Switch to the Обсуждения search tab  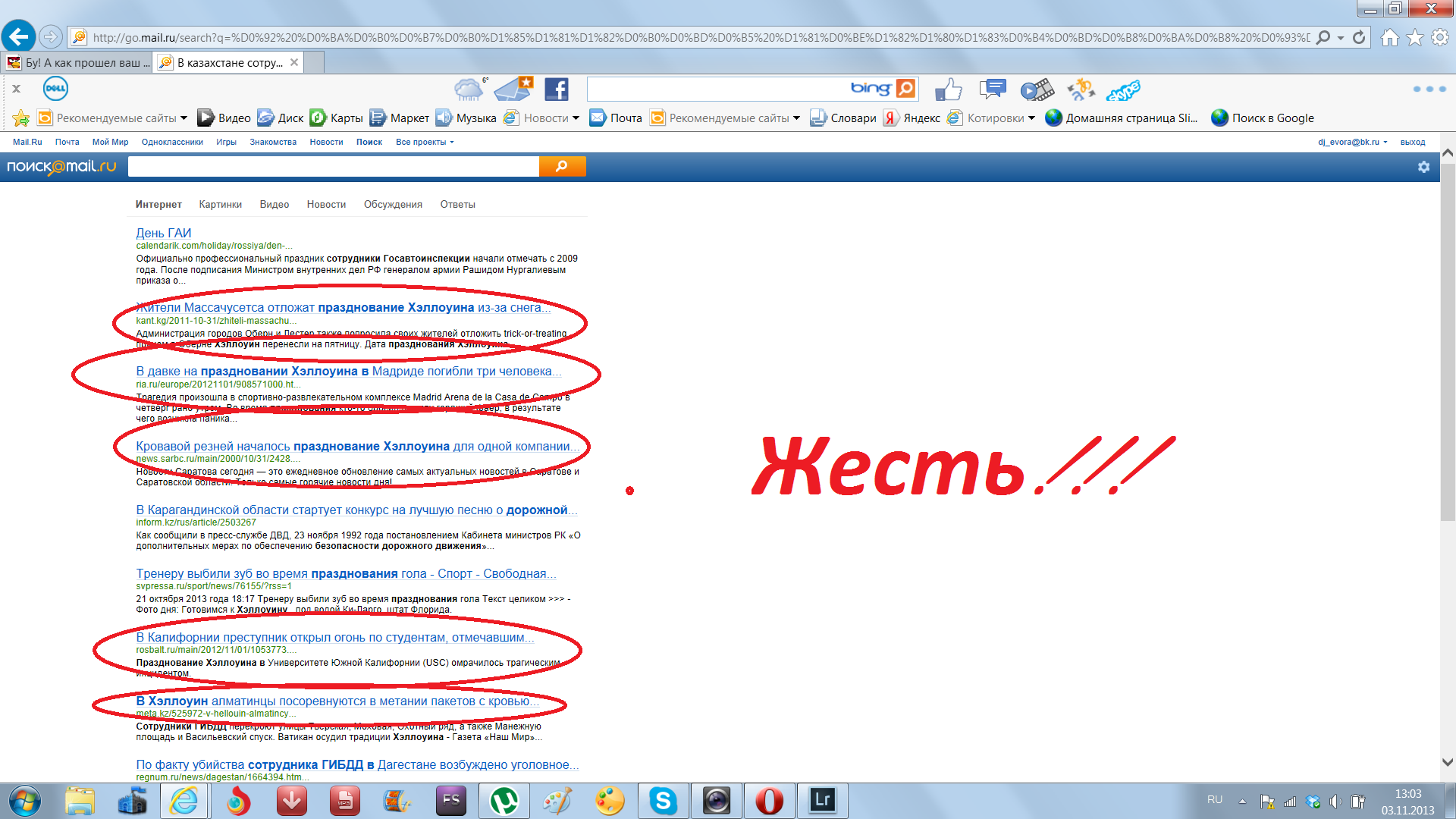pyautogui.click(x=393, y=205)
